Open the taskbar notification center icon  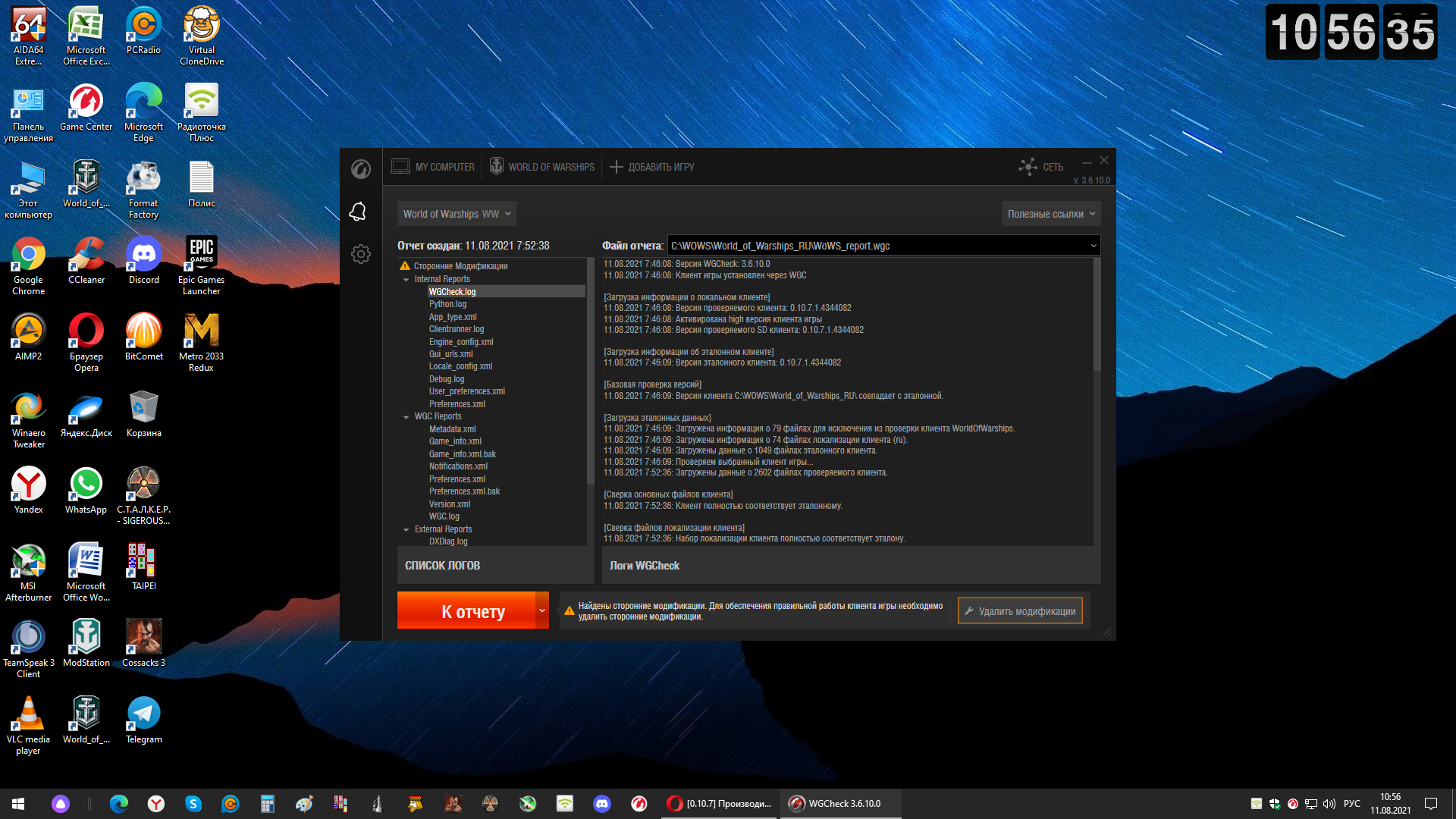tap(1431, 804)
